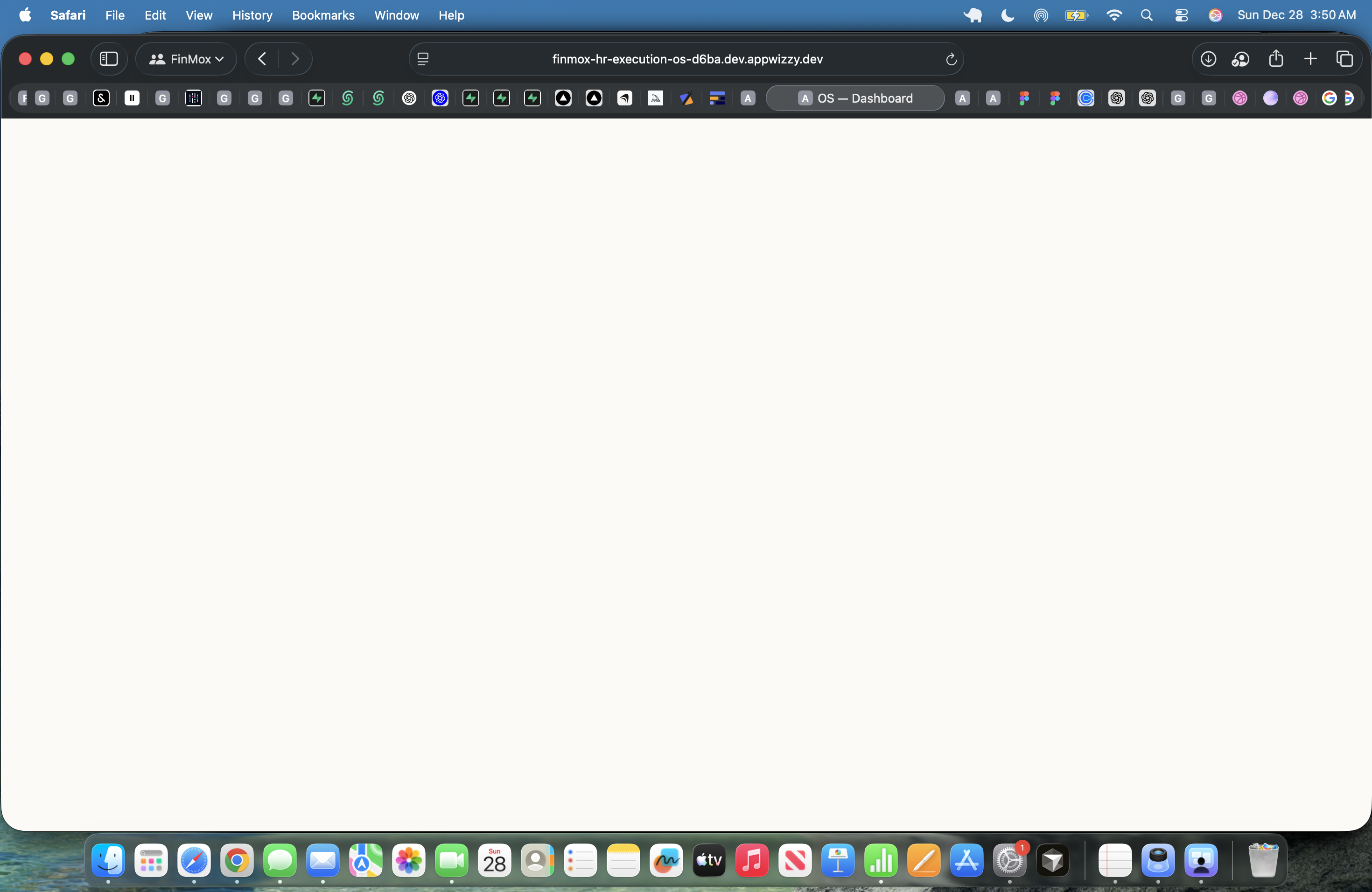
Task: Toggle the Safari sidebar
Action: click(x=108, y=59)
